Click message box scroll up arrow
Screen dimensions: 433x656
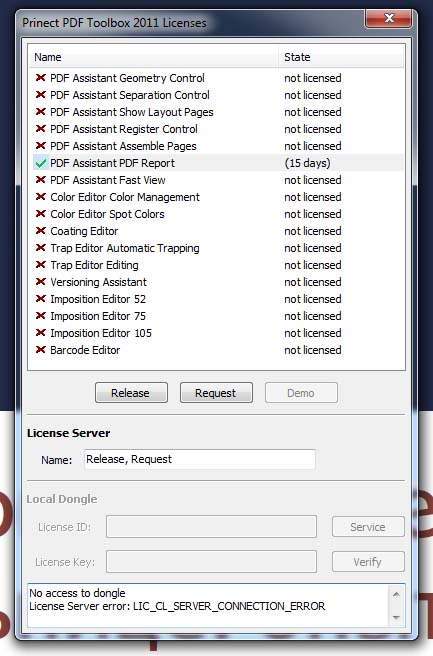coord(396,594)
